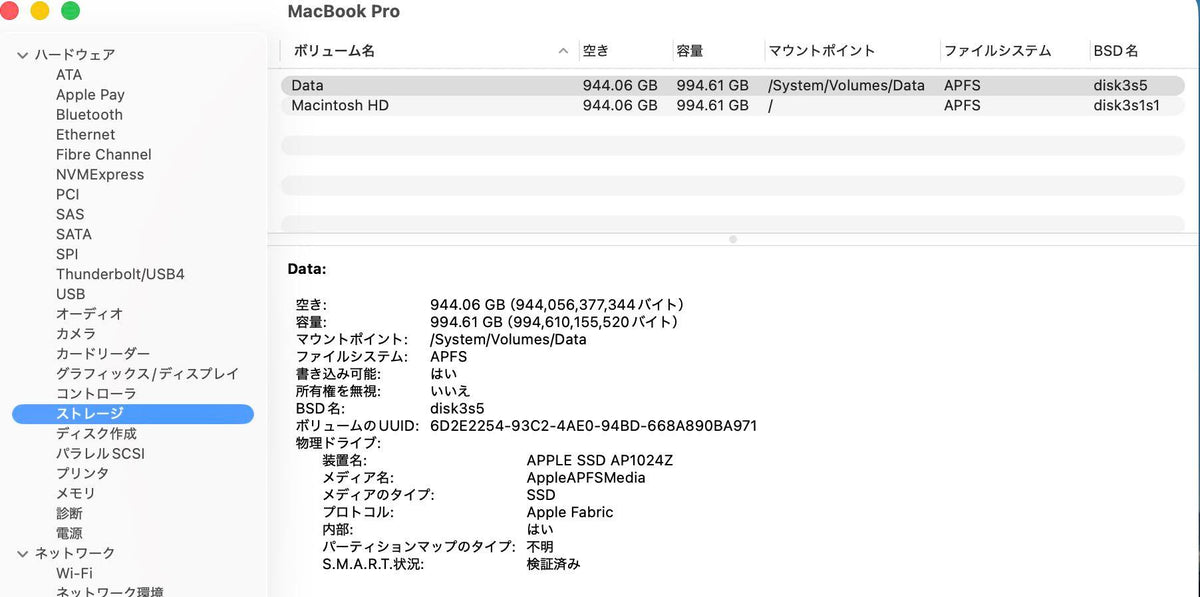This screenshot has width=1200, height=597.
Task: Click the volume UUID value
Action: coord(593,426)
